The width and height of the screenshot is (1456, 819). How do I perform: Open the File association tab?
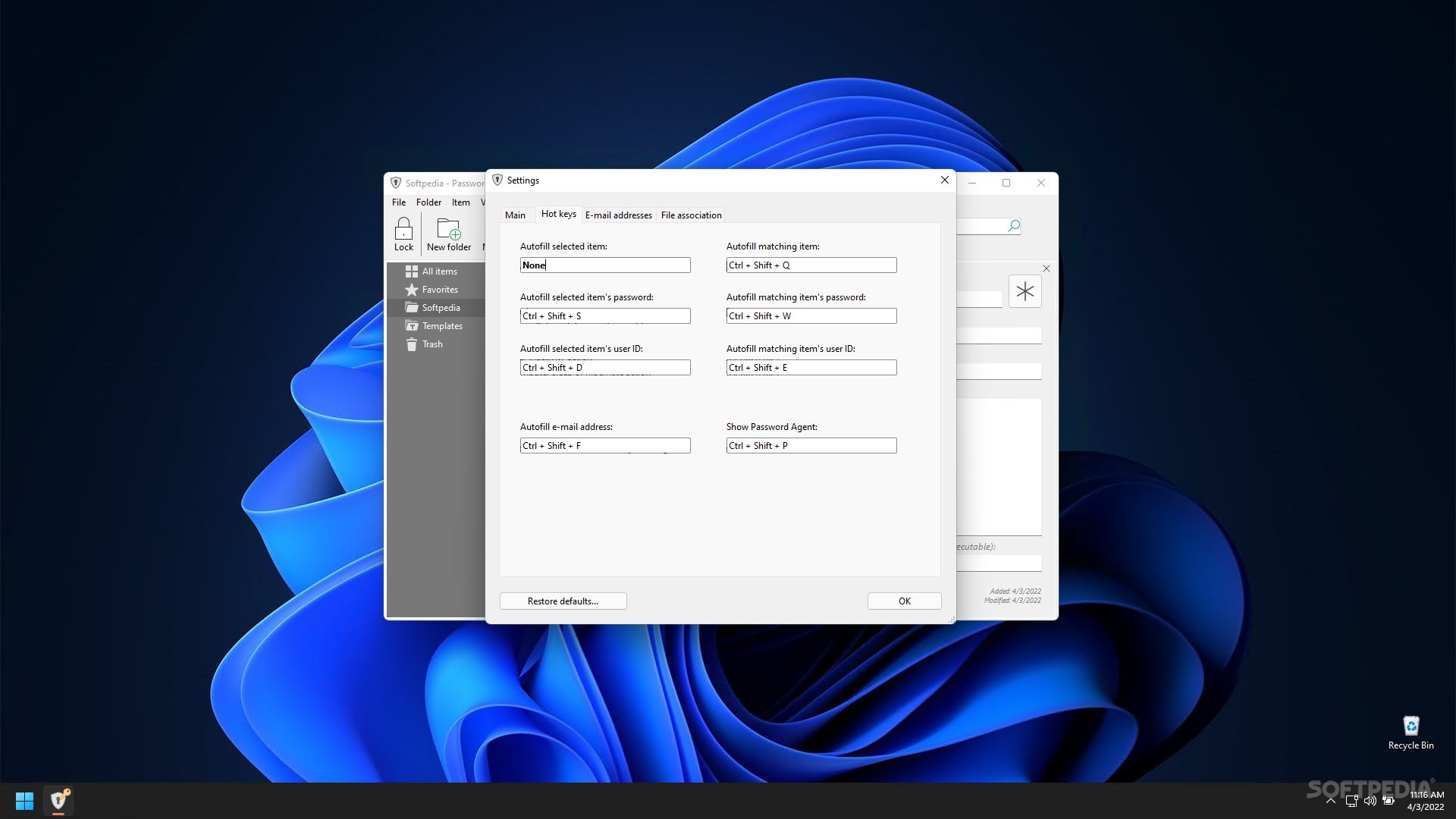pyautogui.click(x=691, y=215)
